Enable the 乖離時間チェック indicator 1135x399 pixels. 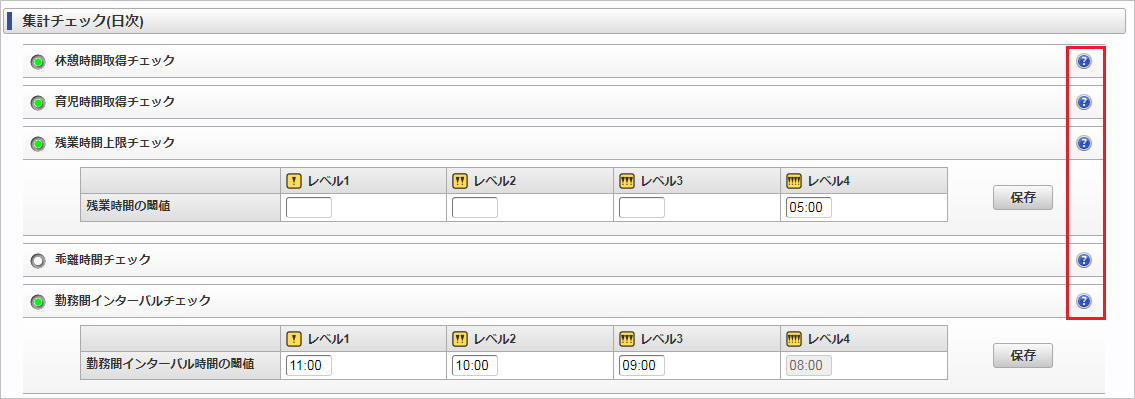pyautogui.click(x=38, y=261)
